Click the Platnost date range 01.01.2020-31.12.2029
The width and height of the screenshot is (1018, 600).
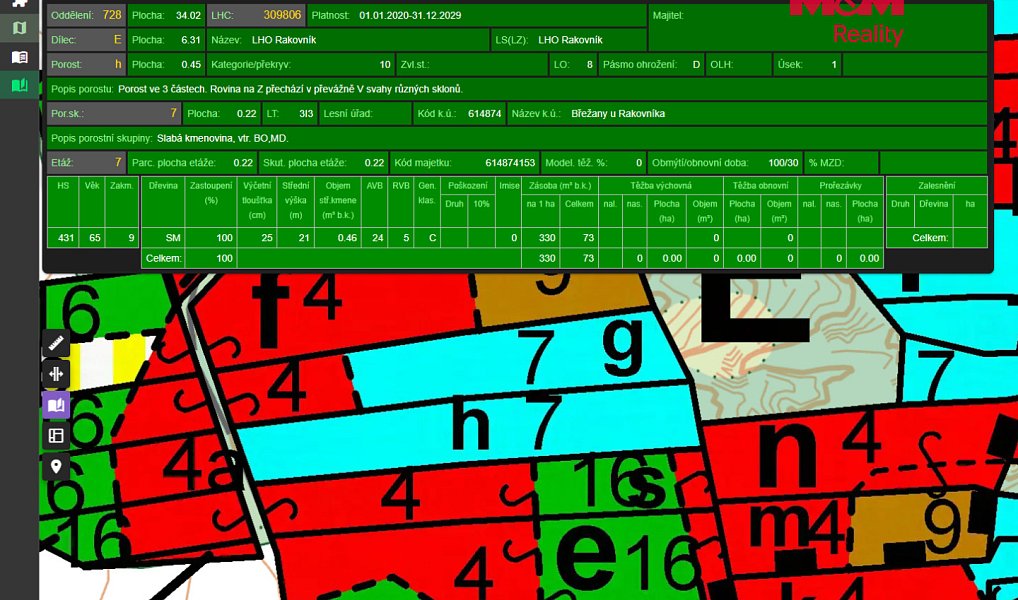click(410, 15)
